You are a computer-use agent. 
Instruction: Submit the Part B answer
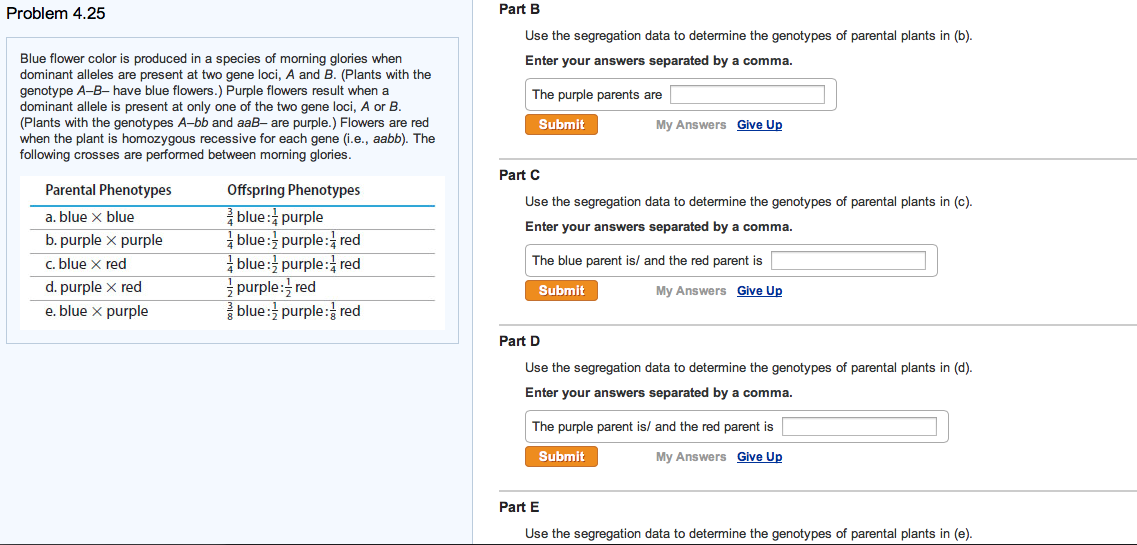pyautogui.click(x=561, y=125)
